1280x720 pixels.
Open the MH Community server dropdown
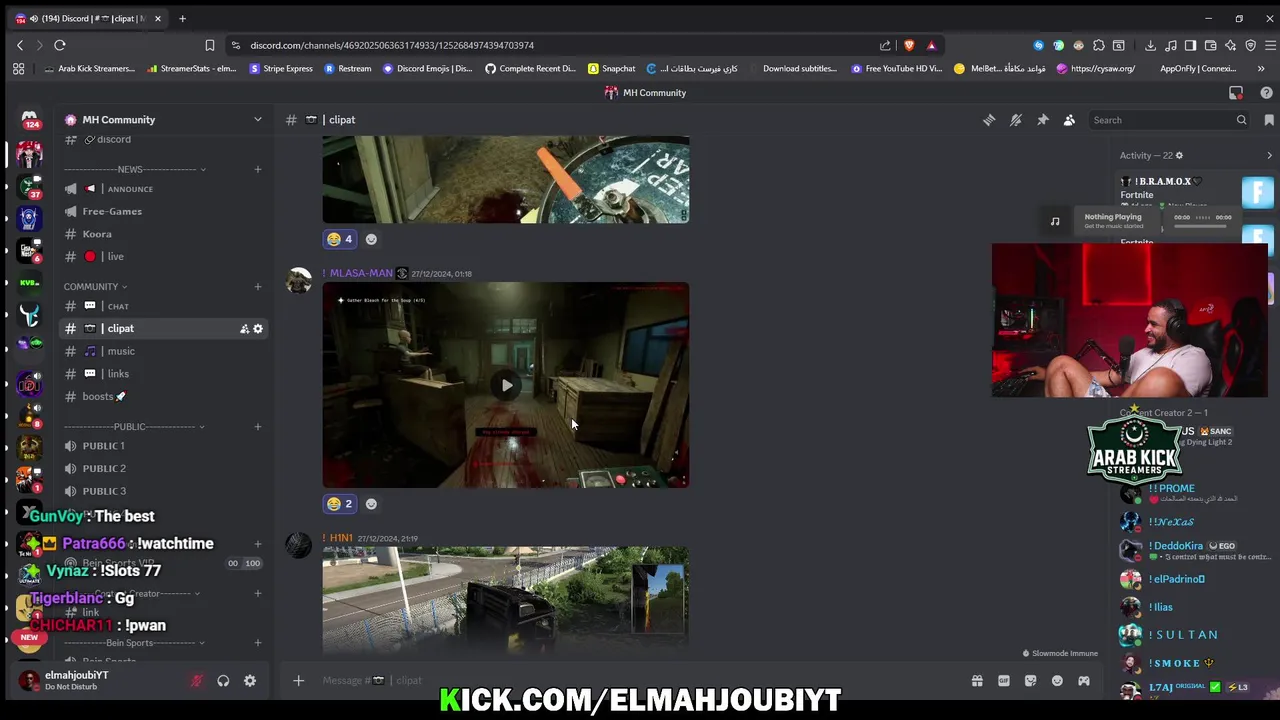point(257,120)
